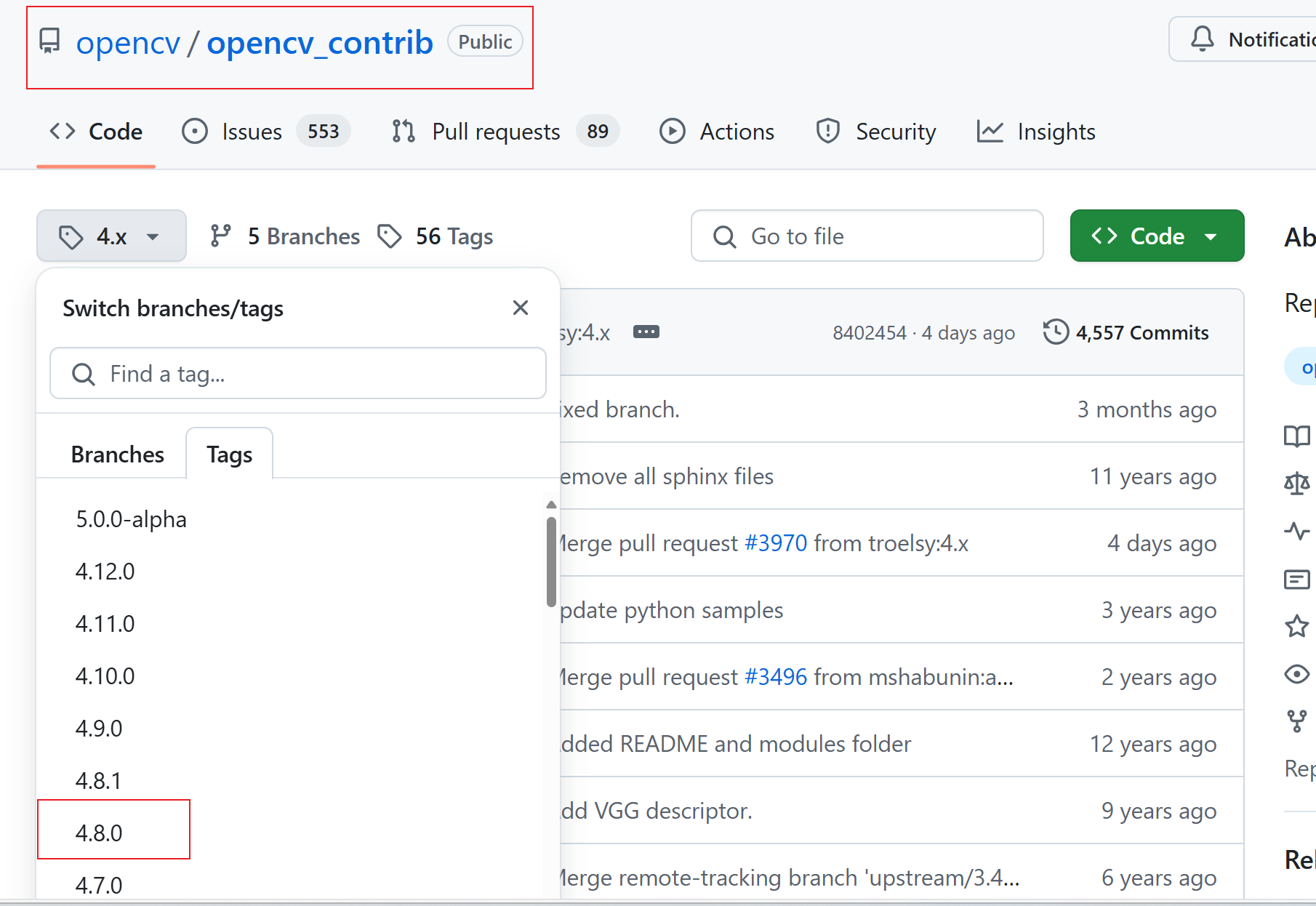Select tag 4.11.0
This screenshot has width=1316, height=906.
pyautogui.click(x=105, y=624)
